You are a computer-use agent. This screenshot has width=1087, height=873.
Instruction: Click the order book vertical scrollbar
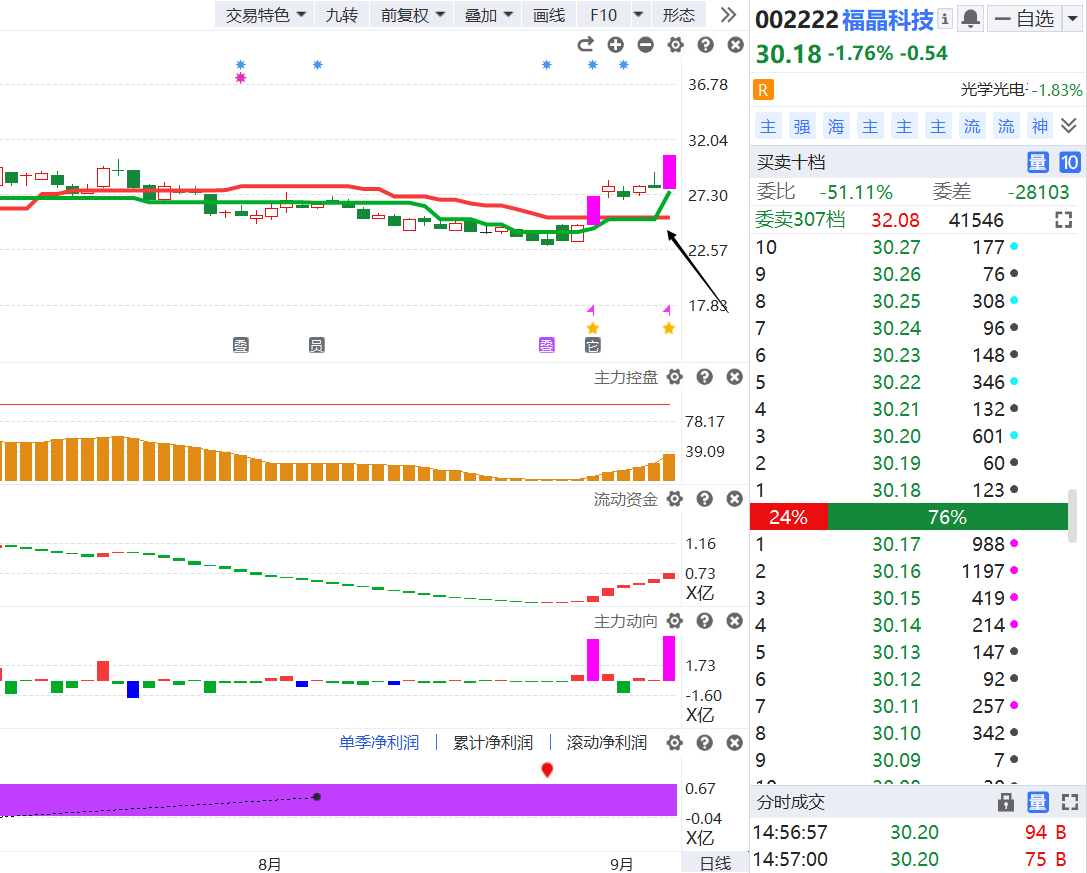pos(1073,515)
